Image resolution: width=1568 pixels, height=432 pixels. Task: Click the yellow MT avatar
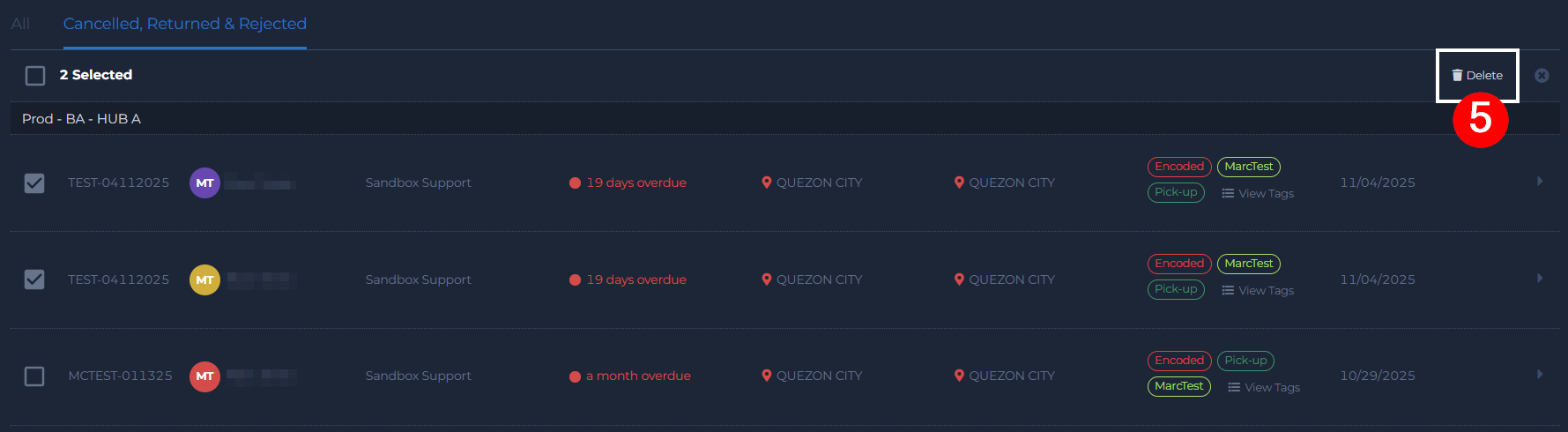tap(204, 280)
